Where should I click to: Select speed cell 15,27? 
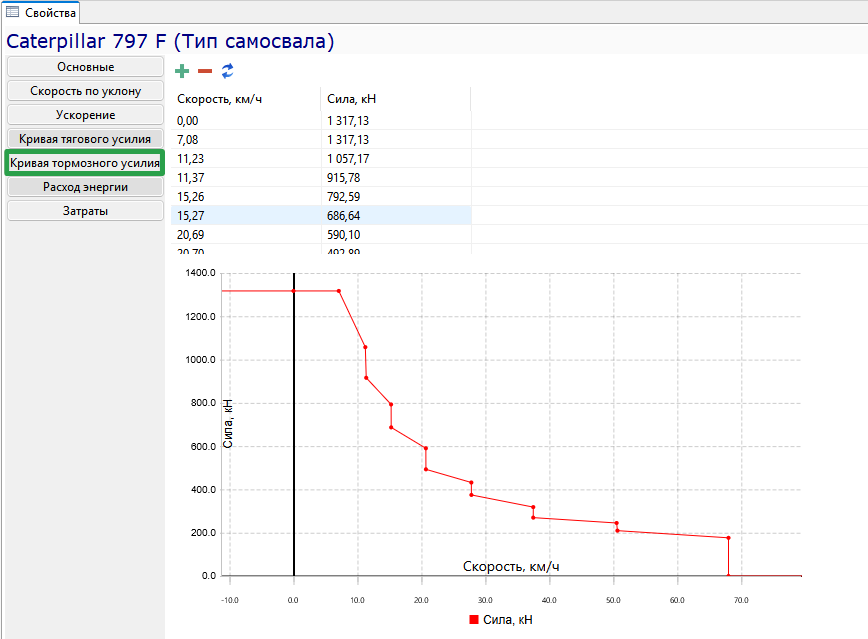(x=246, y=215)
